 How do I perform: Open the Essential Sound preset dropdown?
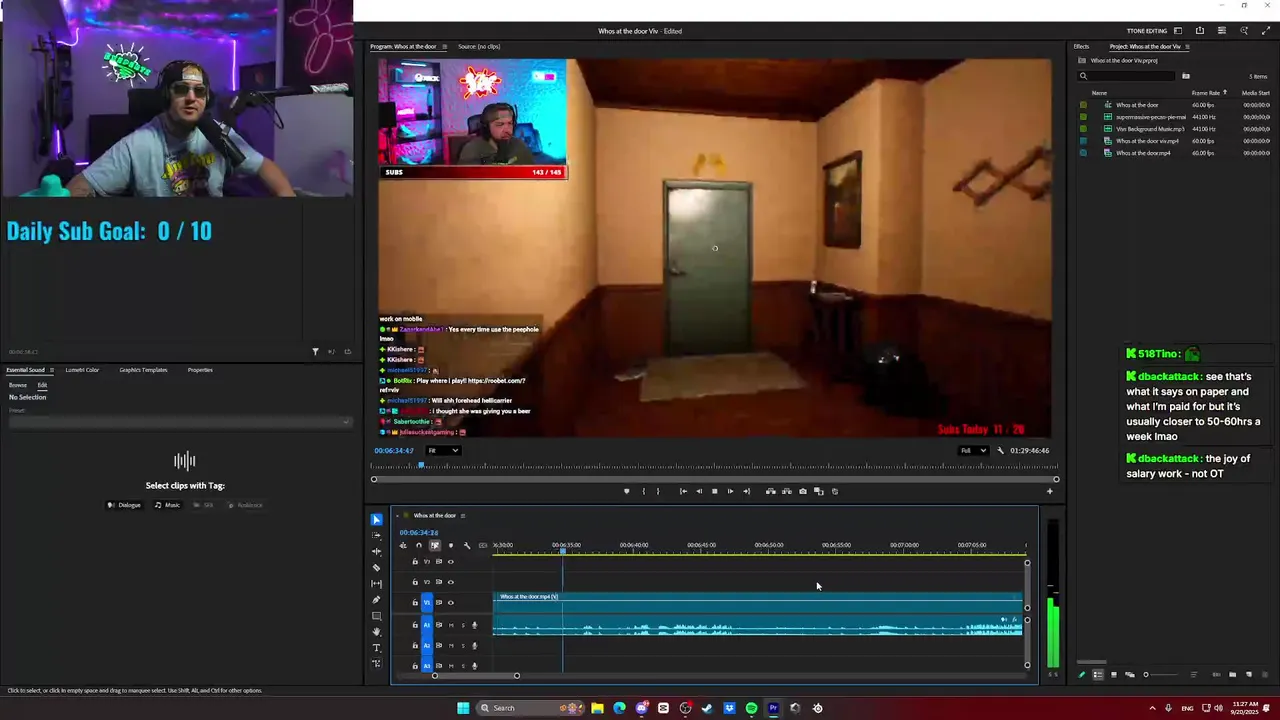click(180, 421)
